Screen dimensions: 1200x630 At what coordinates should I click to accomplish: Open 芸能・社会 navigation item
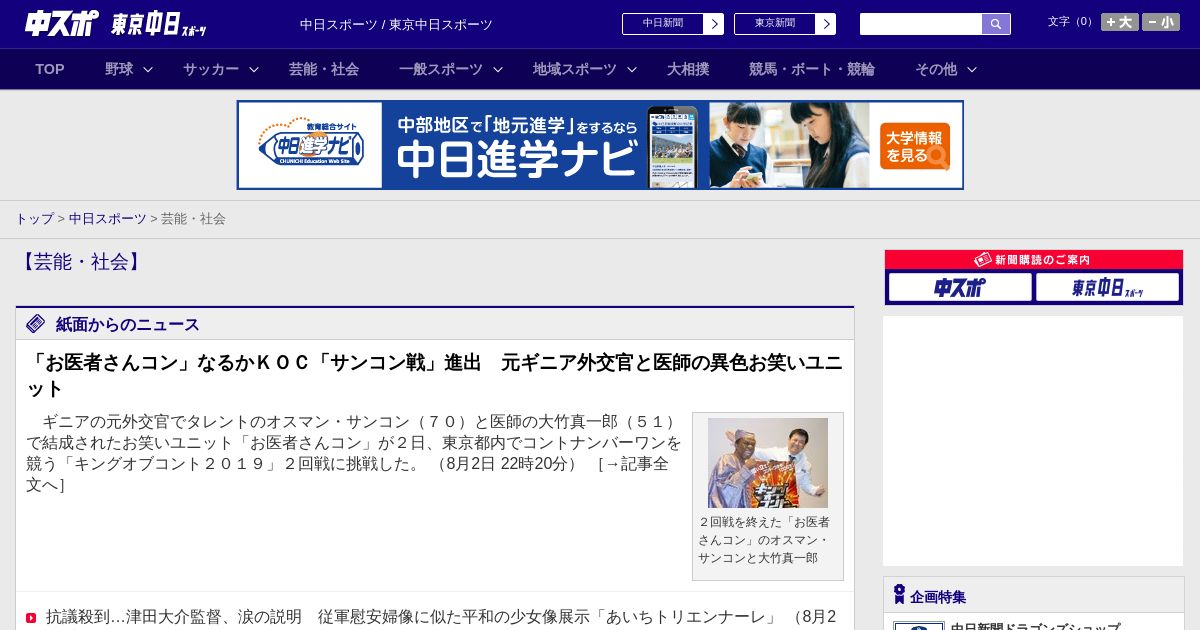coord(324,69)
